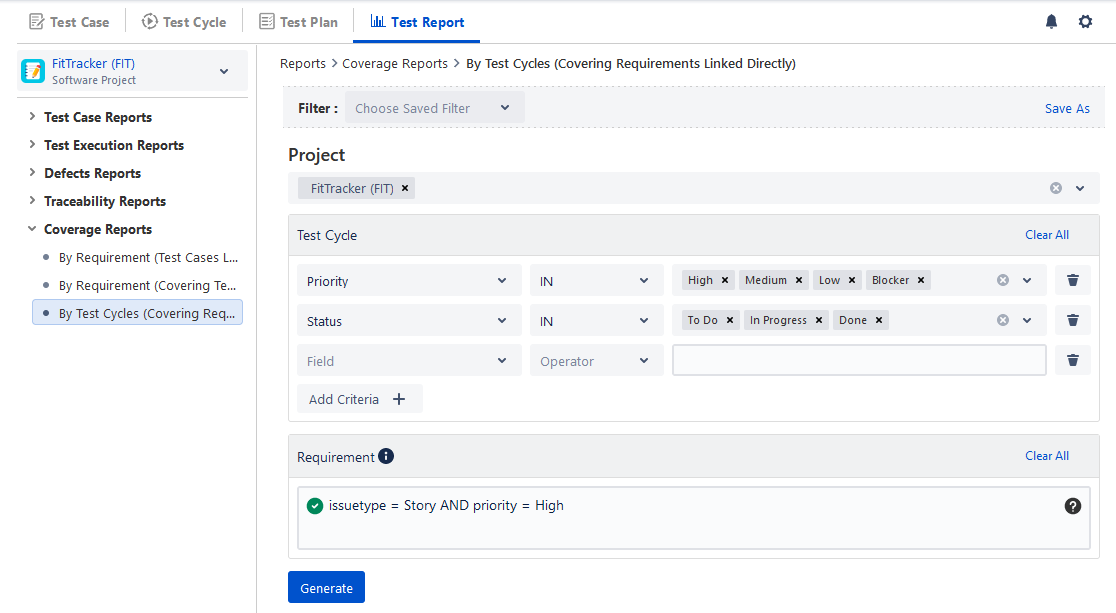Screen dimensions: 1116x613
Task: Remove the Low priority tag
Action: [852, 280]
